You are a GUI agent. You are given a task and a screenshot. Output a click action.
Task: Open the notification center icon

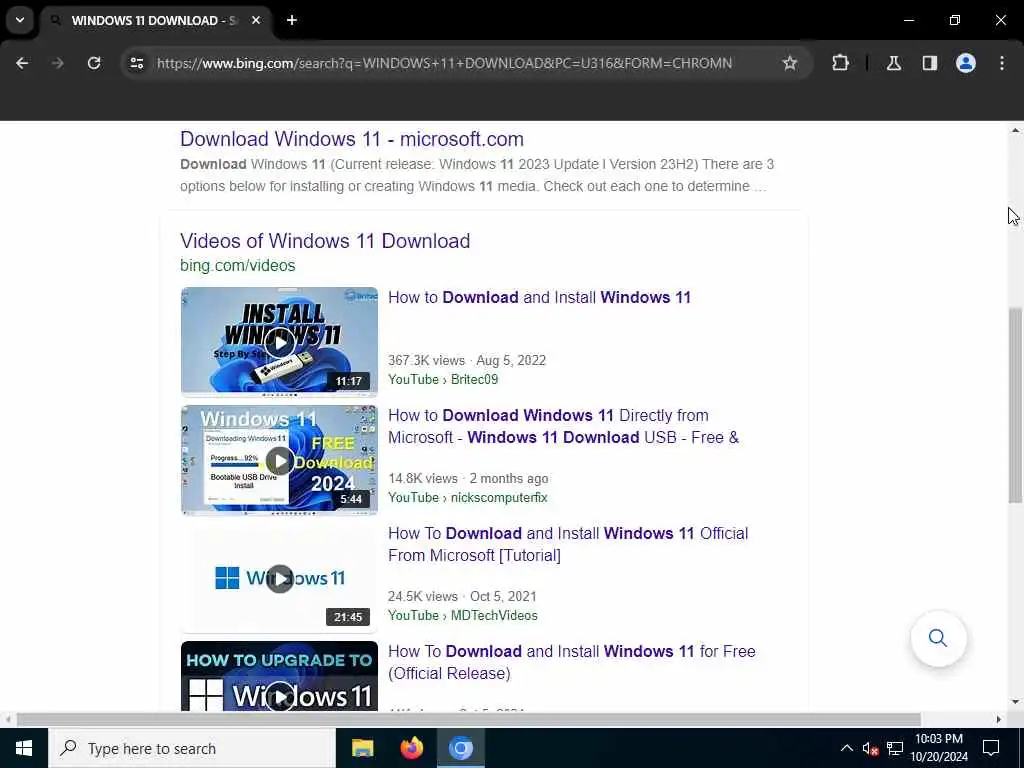click(x=991, y=748)
